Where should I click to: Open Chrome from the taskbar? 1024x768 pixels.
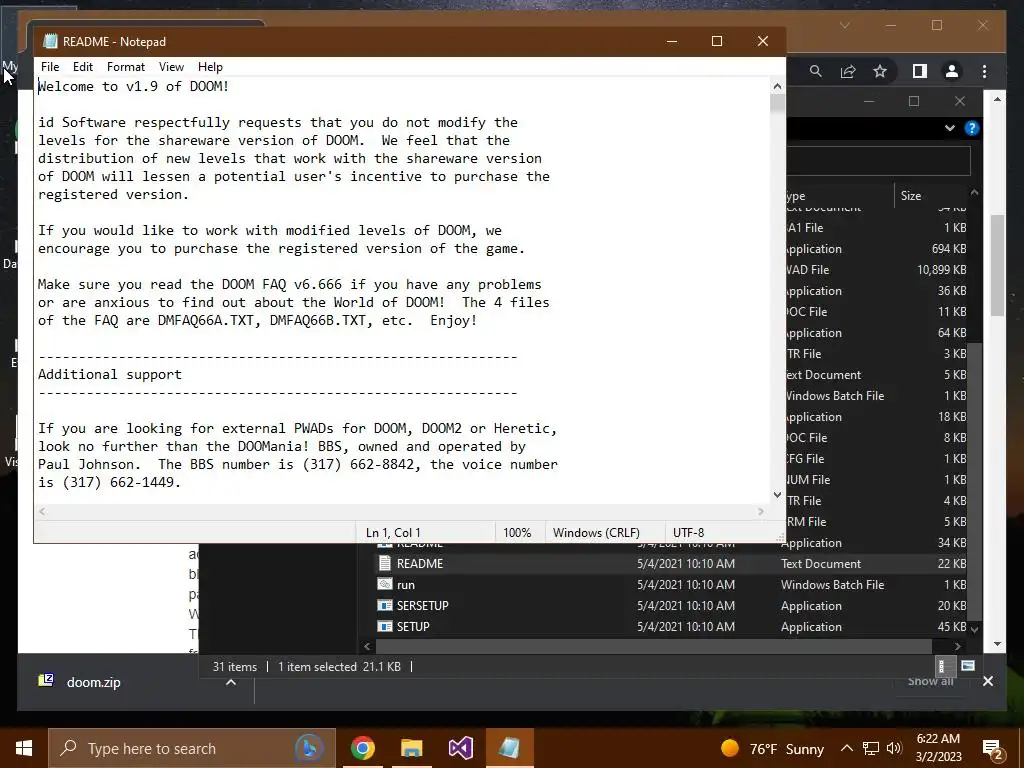click(x=363, y=748)
